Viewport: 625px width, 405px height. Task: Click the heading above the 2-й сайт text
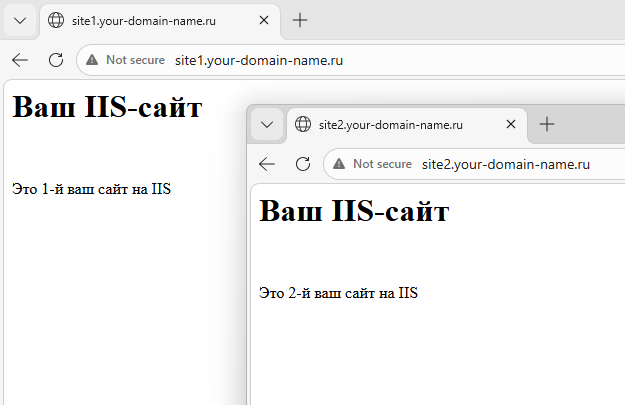tap(354, 212)
